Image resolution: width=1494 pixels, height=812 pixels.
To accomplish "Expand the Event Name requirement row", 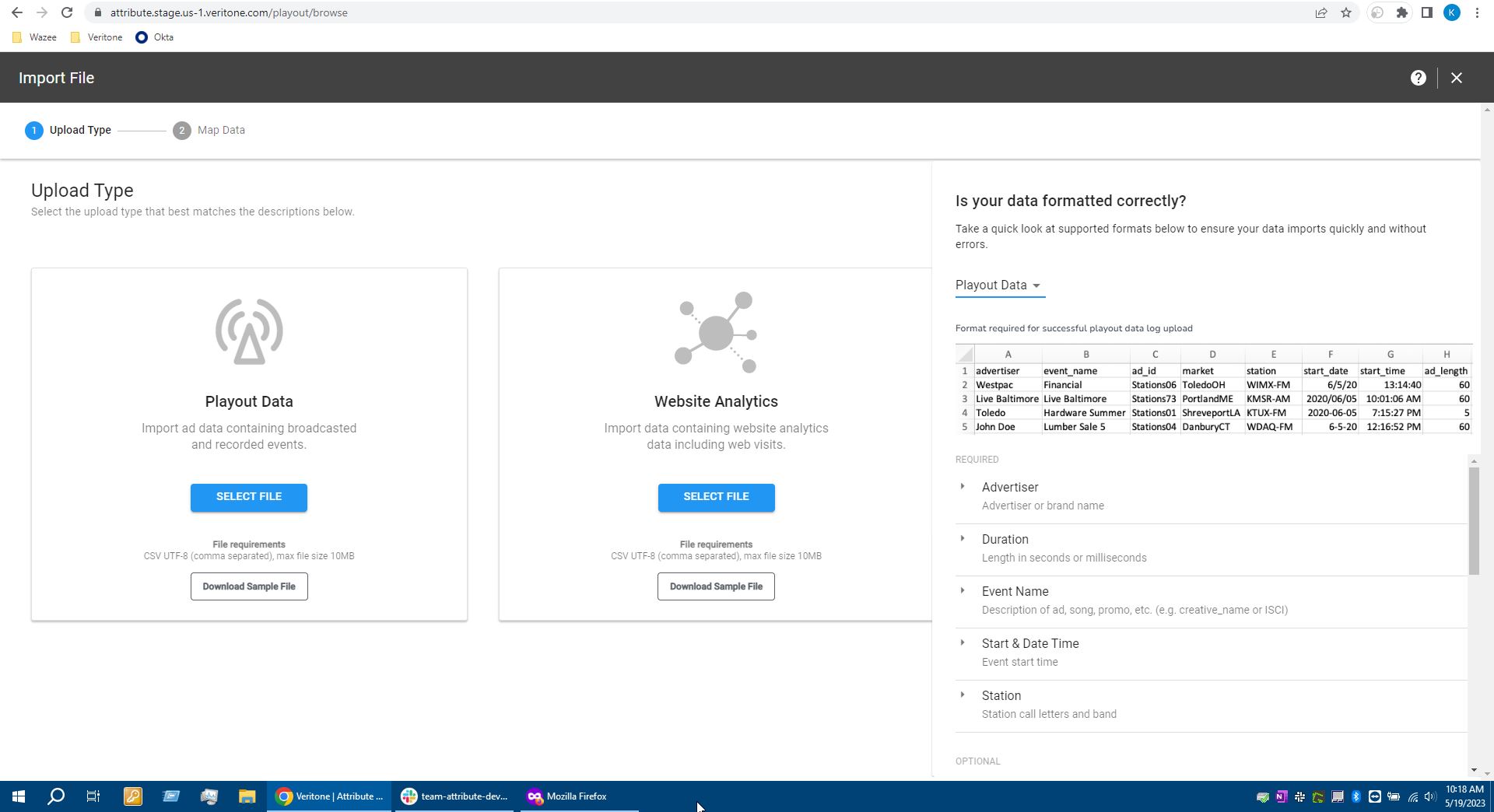I will [963, 591].
